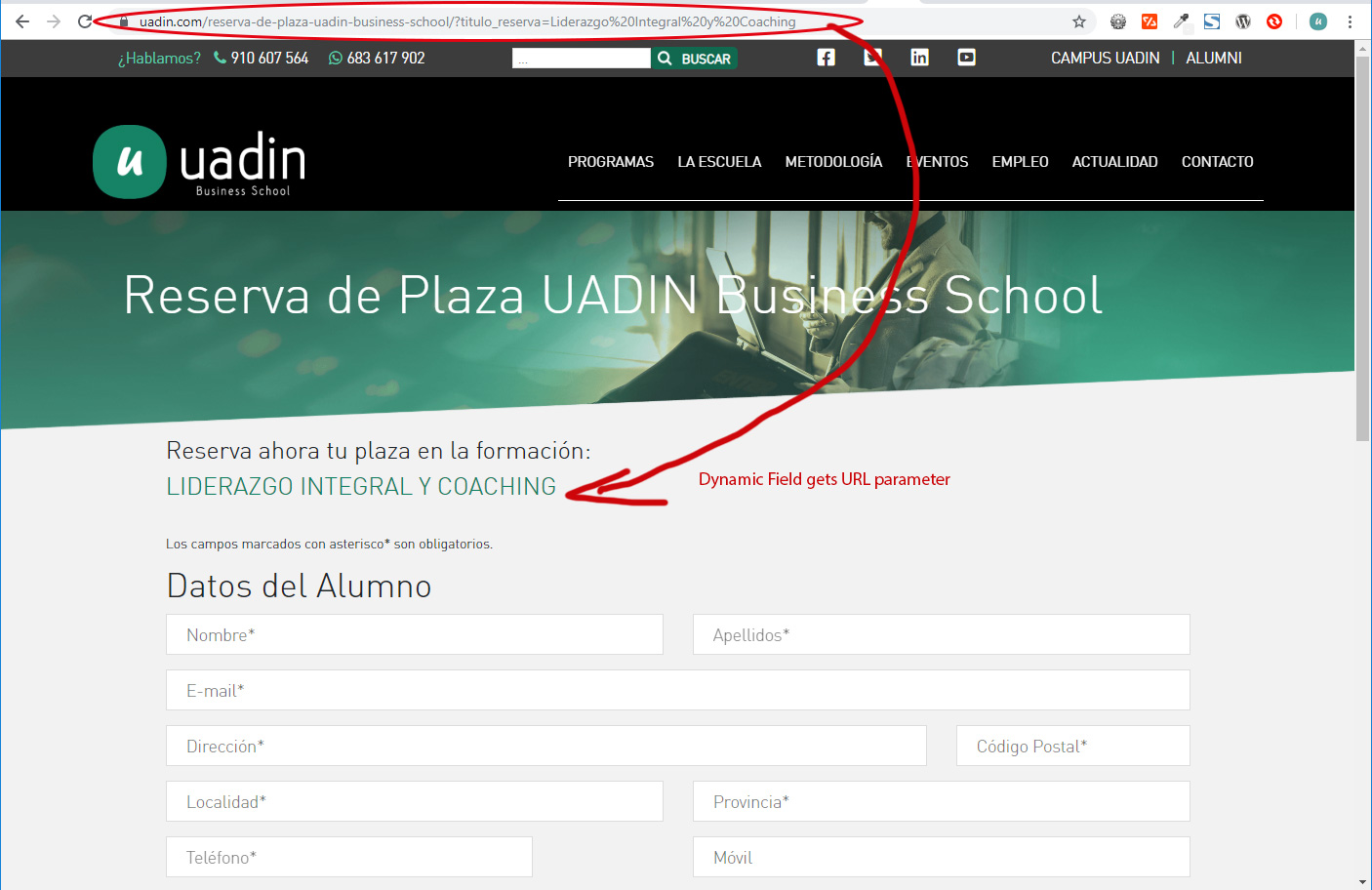Click the 'Reserva de Plaza UADIN Business School' heading

pos(613,295)
